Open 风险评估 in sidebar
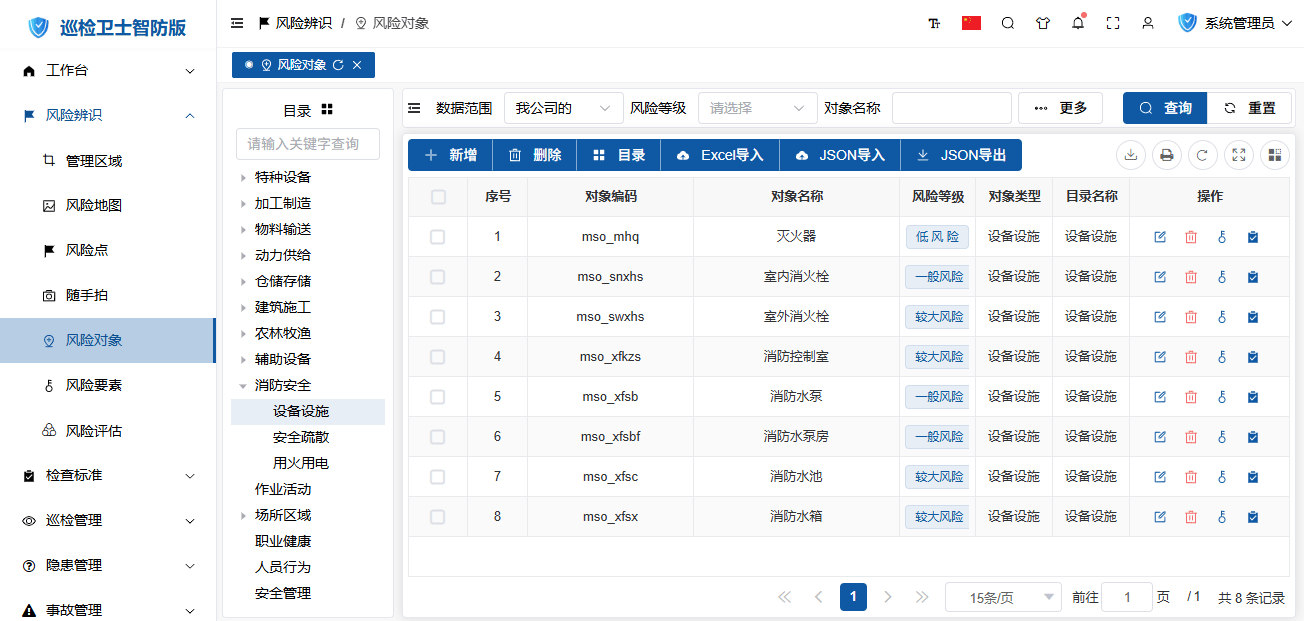The height and width of the screenshot is (621, 1304). point(108,431)
